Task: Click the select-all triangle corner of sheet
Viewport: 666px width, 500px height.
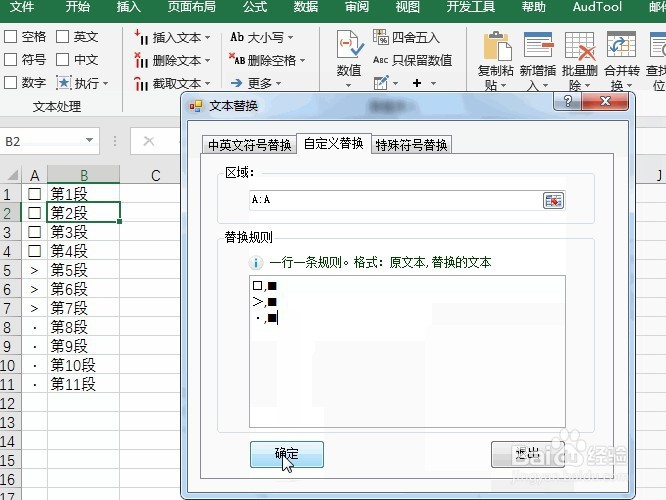Action: tap(12, 175)
